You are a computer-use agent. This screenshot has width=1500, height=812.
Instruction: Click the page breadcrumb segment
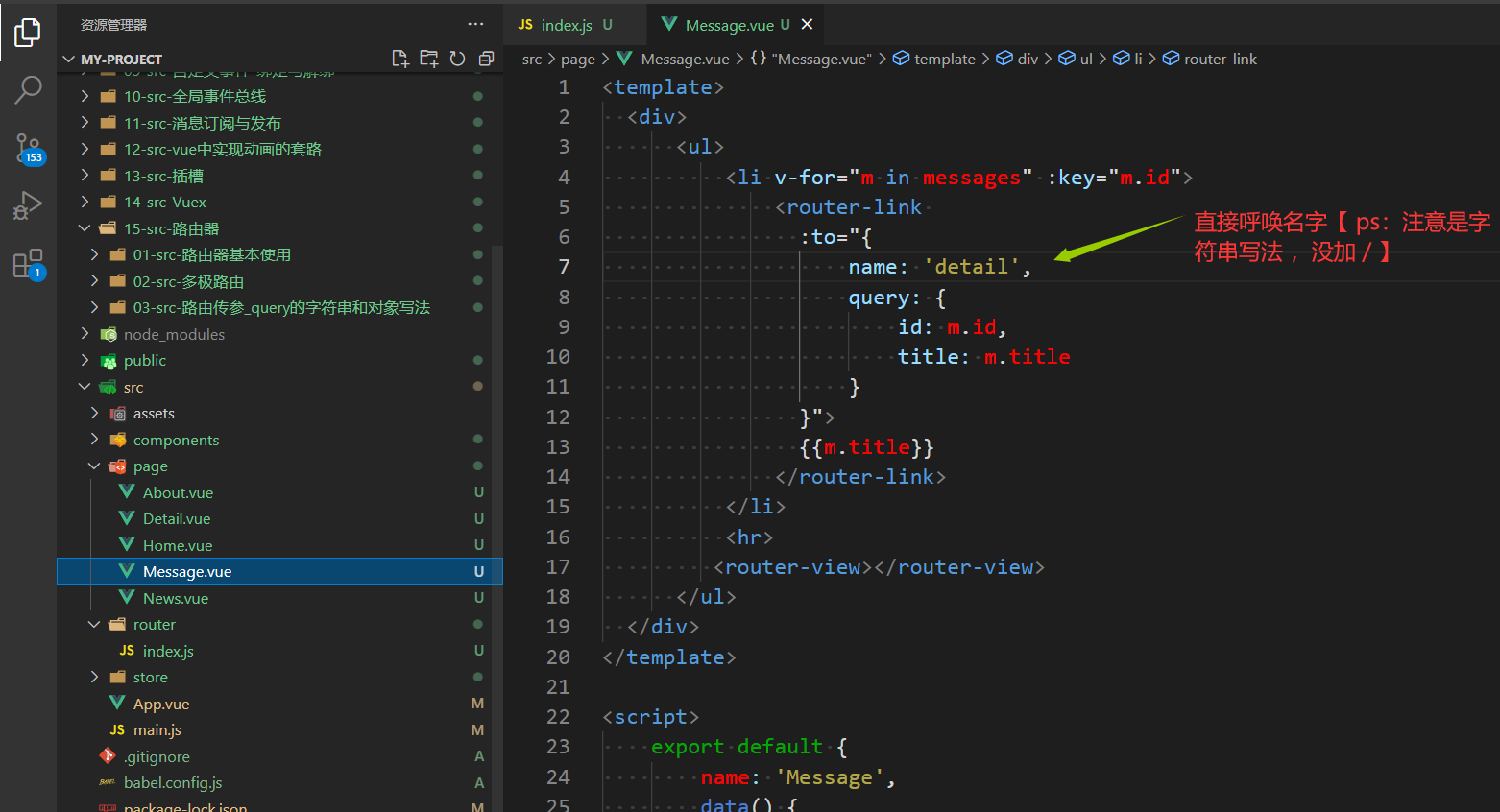click(x=578, y=59)
